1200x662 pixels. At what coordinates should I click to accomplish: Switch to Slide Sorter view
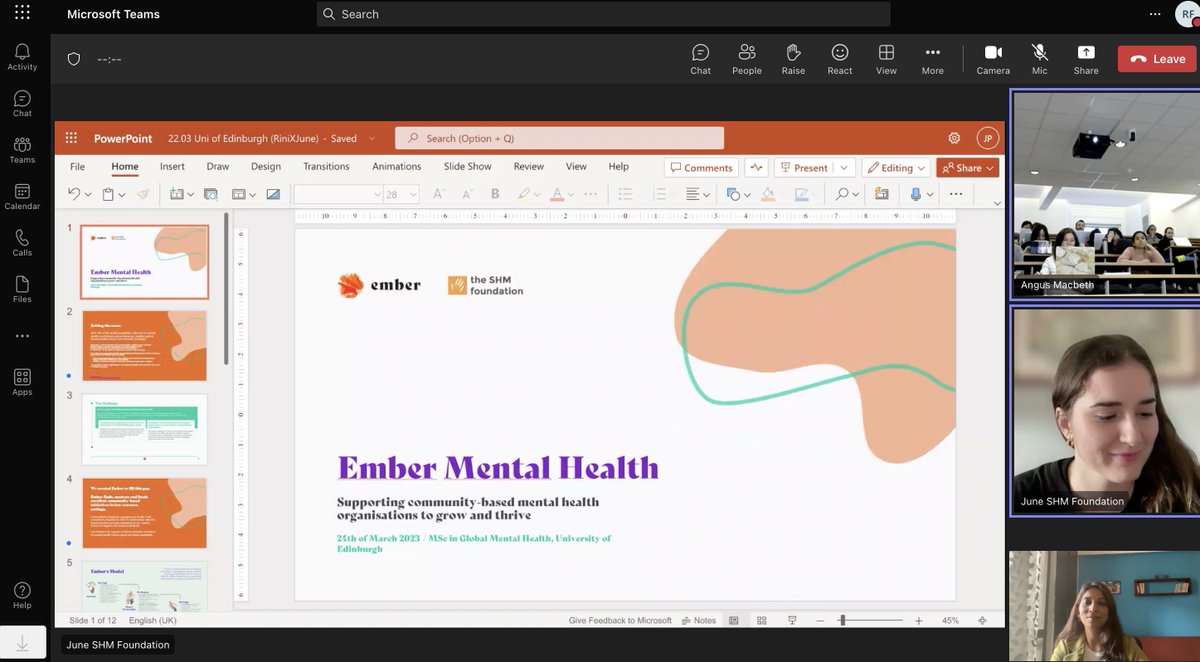click(x=762, y=620)
